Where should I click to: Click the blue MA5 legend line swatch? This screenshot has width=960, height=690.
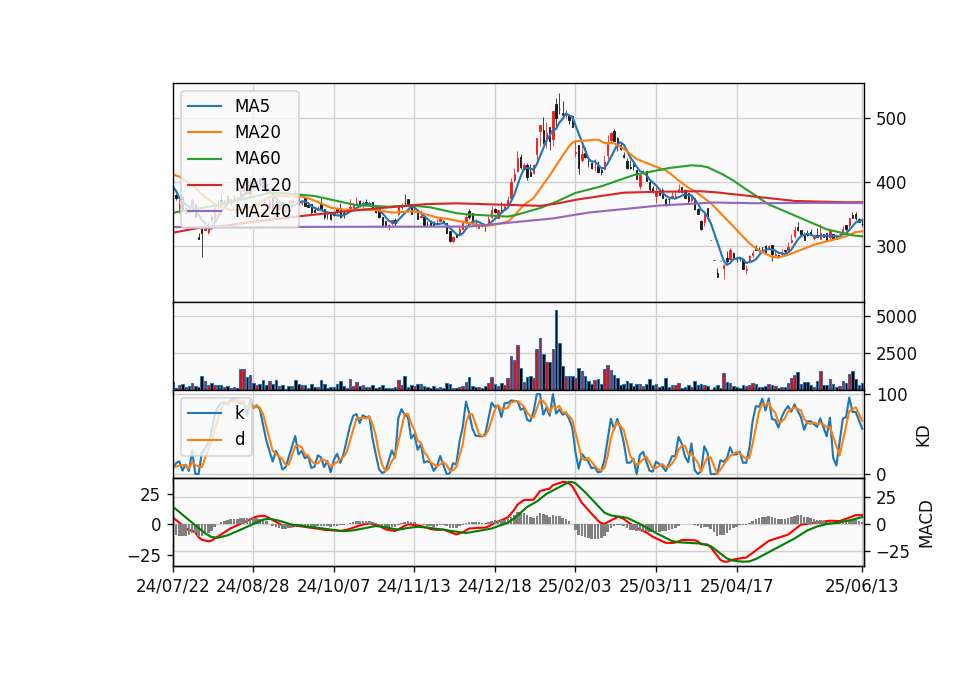coord(204,106)
